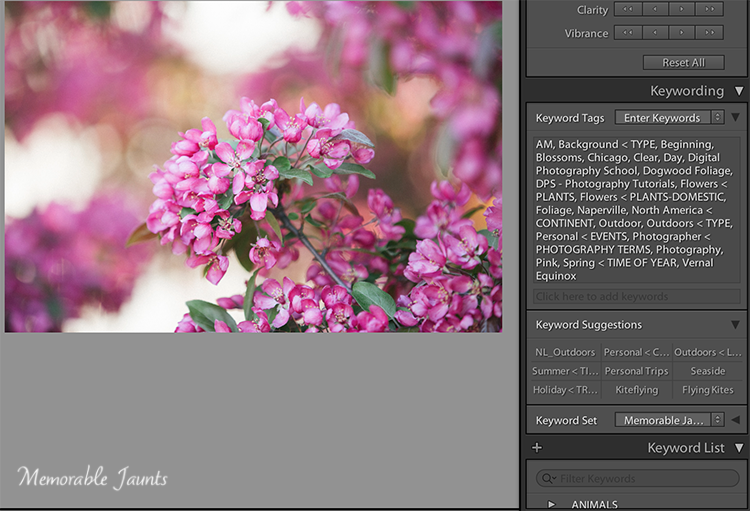
Task: Add a keyword with the plus icon
Action: pyautogui.click(x=537, y=448)
